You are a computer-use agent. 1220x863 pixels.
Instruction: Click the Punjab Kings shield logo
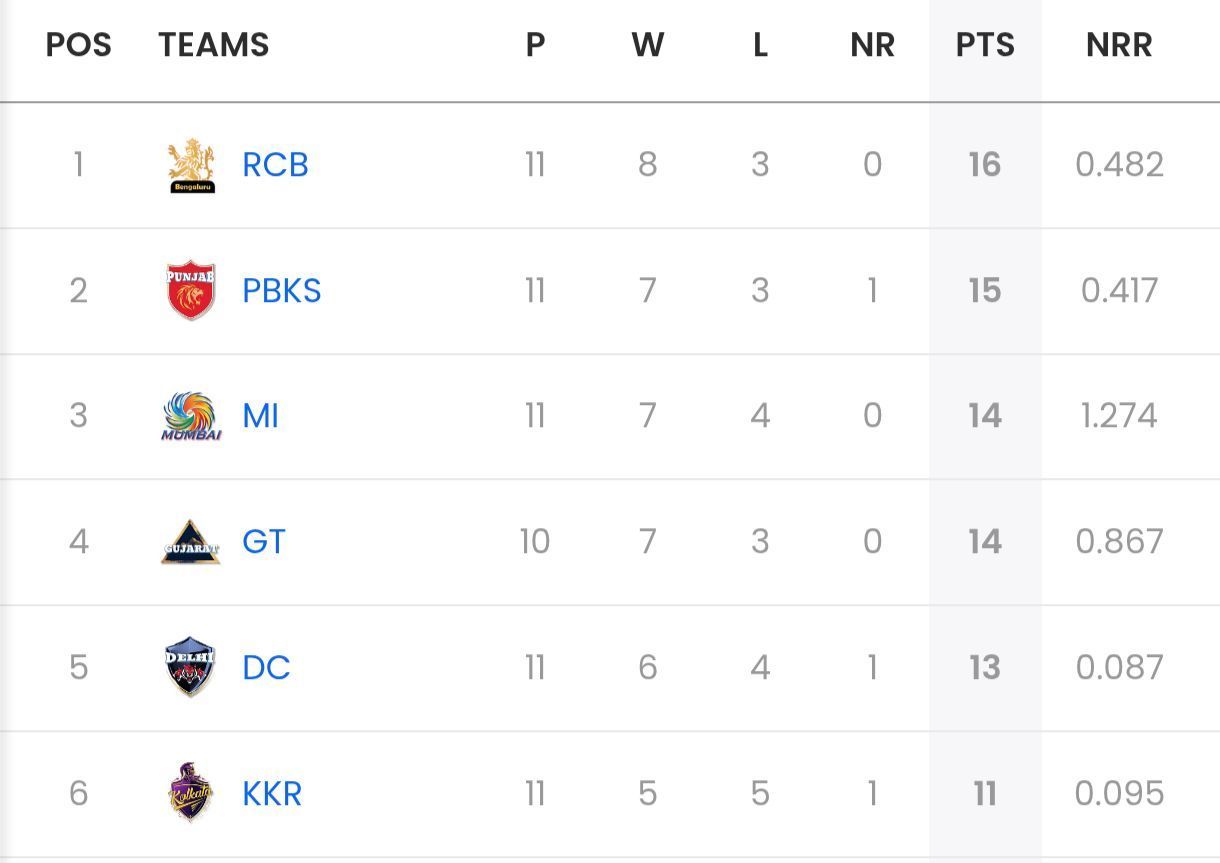point(191,291)
